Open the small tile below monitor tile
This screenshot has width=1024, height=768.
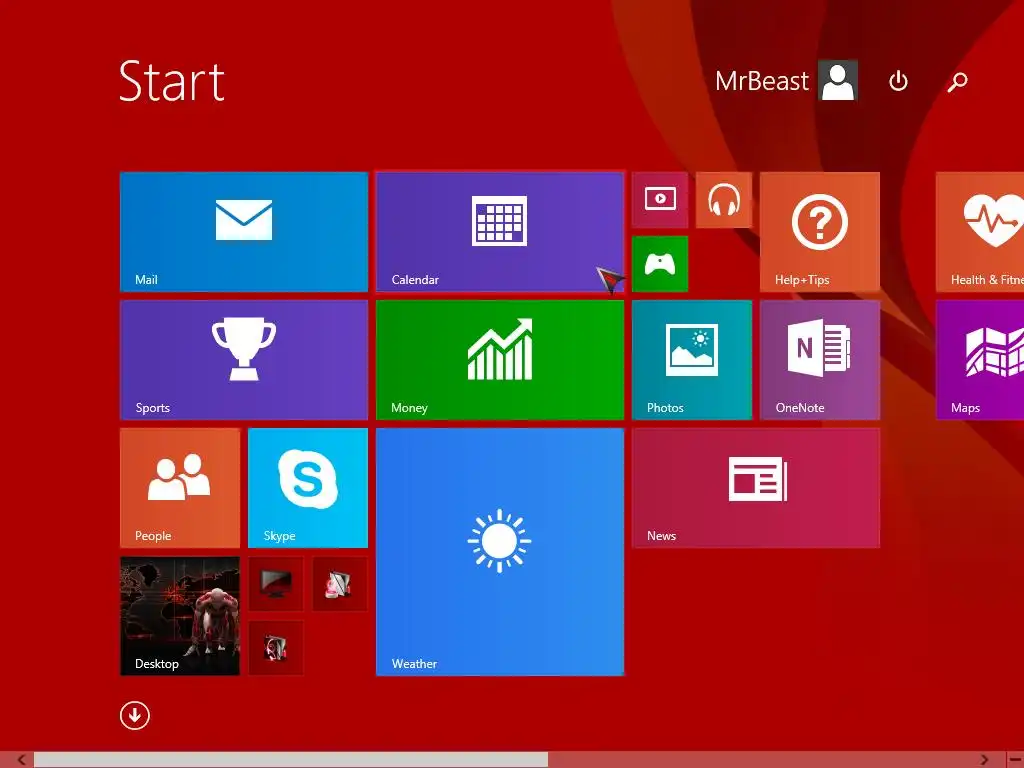[276, 648]
